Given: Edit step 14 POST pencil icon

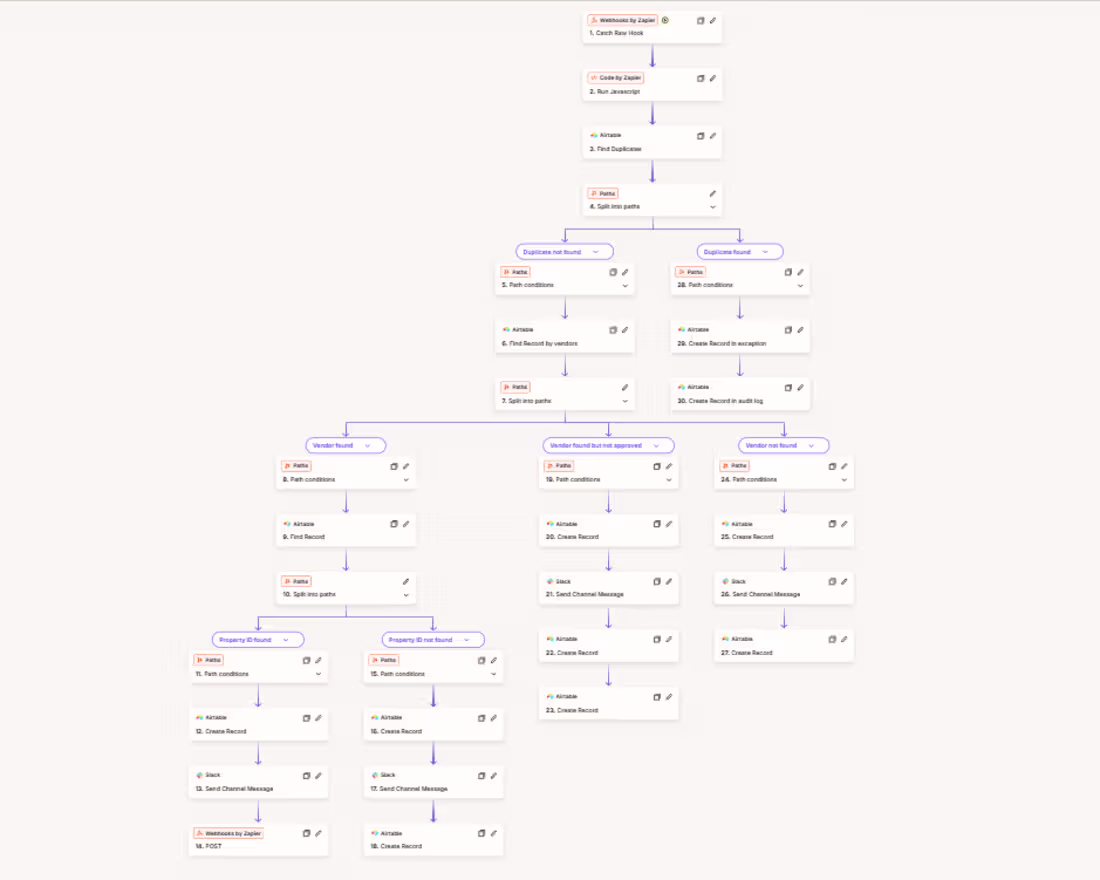Looking at the screenshot, I should coord(318,834).
